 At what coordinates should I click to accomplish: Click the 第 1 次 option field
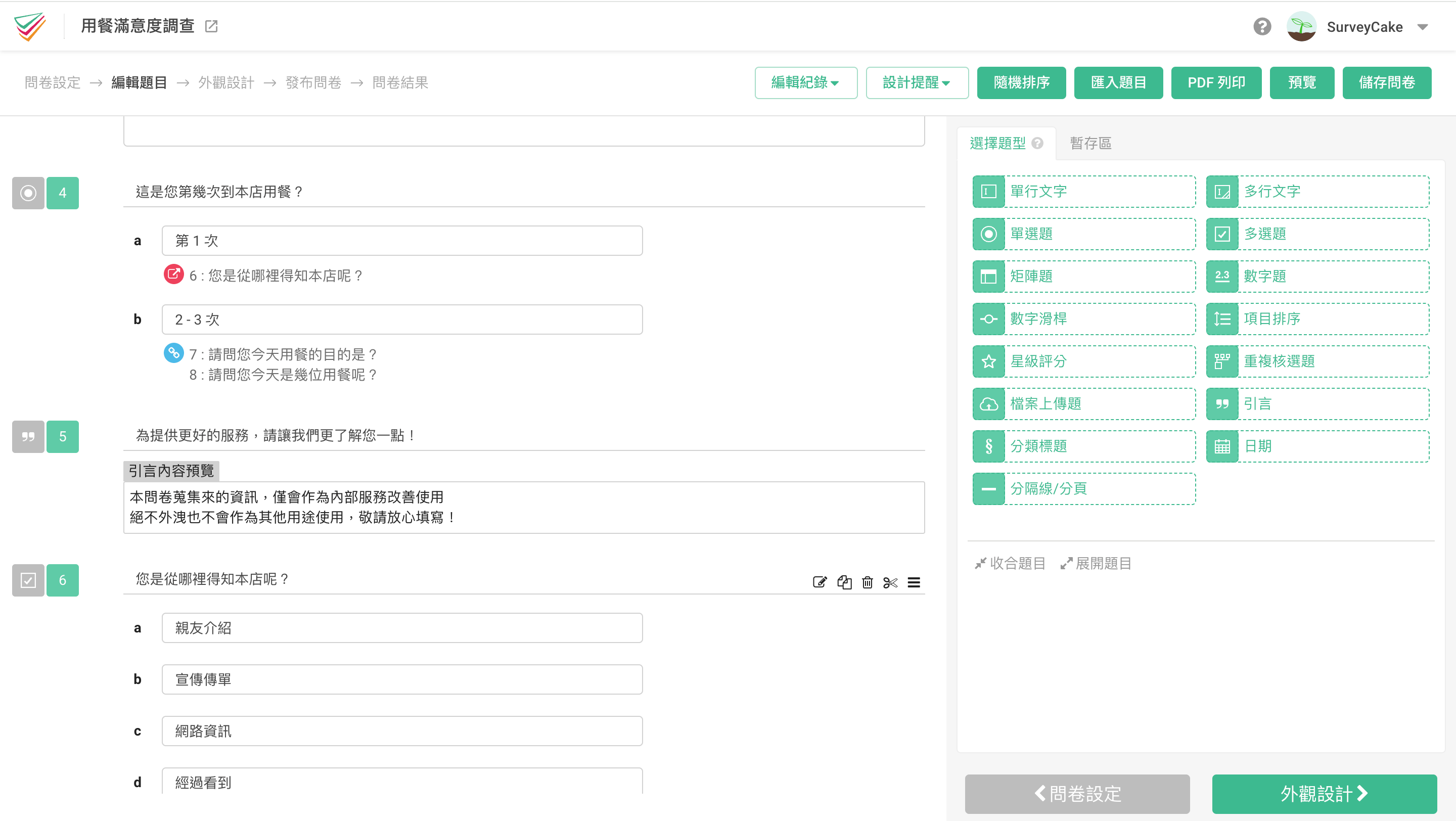click(x=402, y=241)
